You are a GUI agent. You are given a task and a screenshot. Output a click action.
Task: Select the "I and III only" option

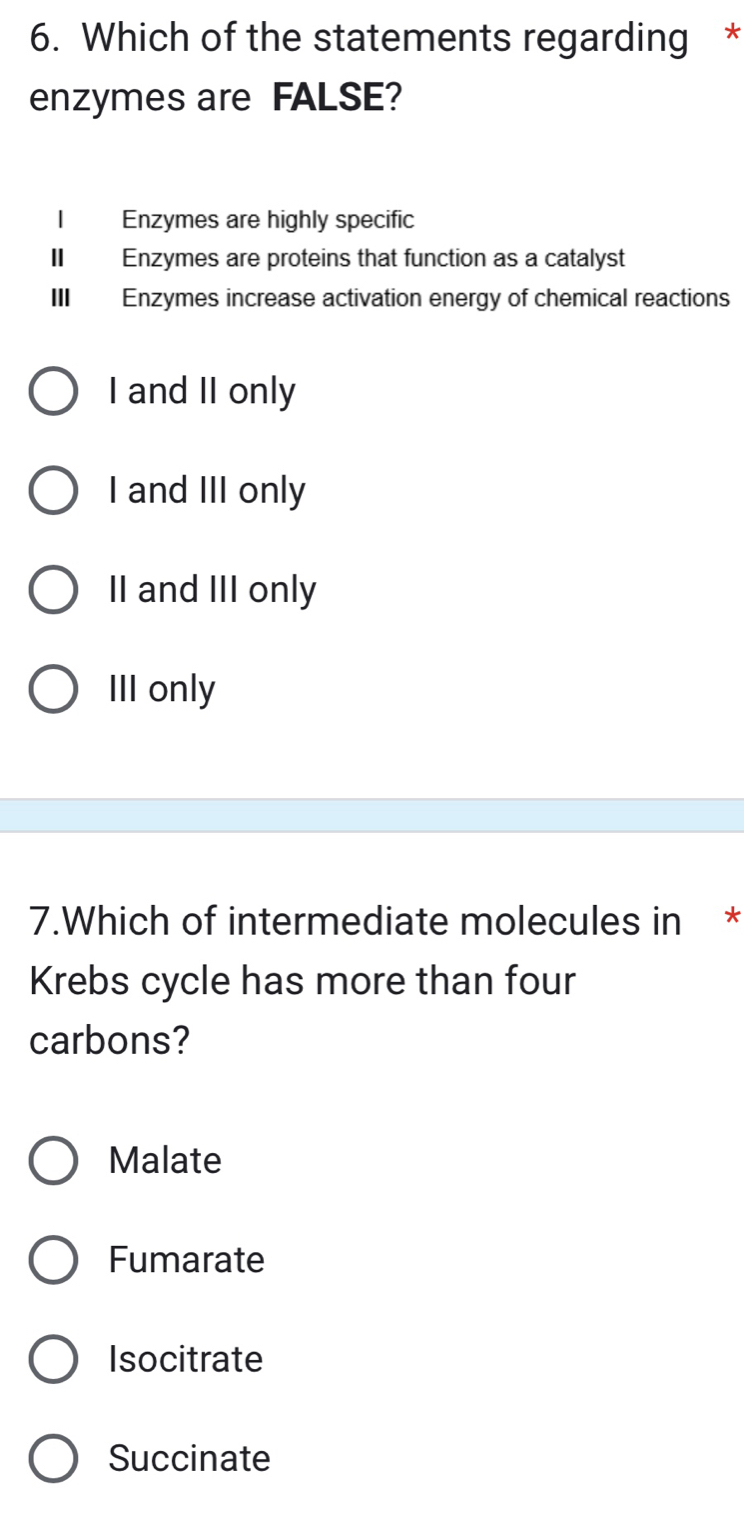(x=55, y=490)
